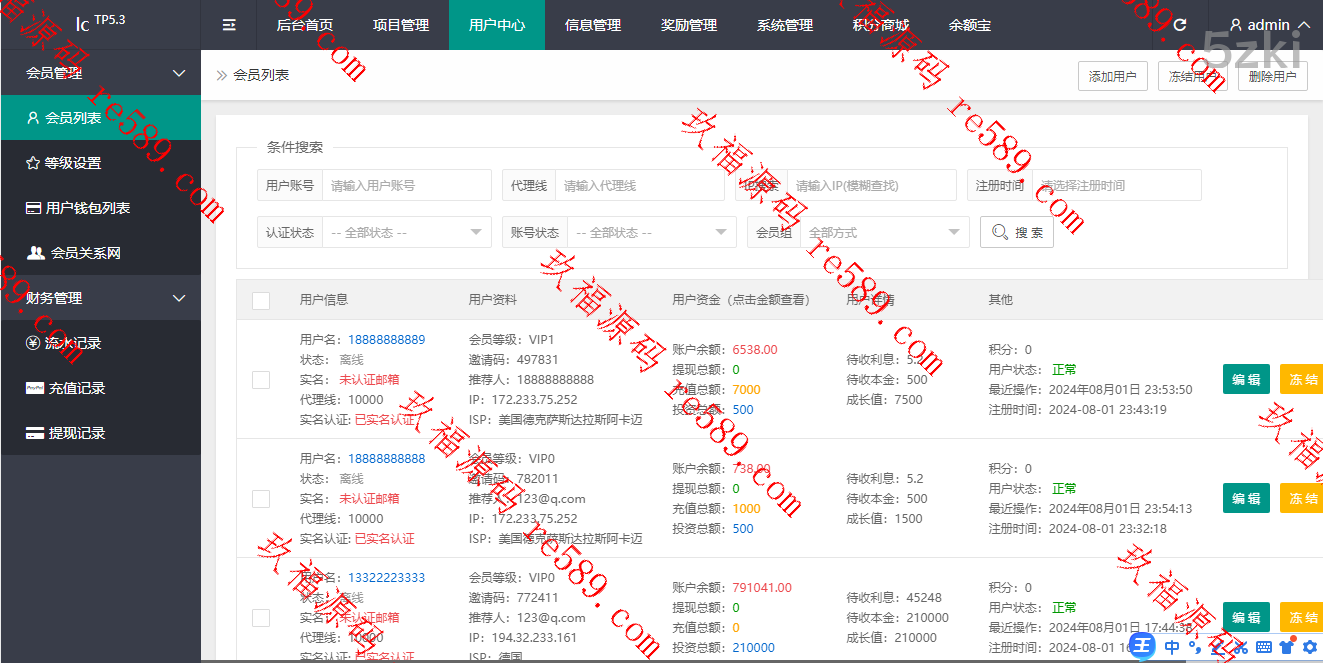
Task: Click the people icon beside 会员关系网
Action: tap(36, 253)
